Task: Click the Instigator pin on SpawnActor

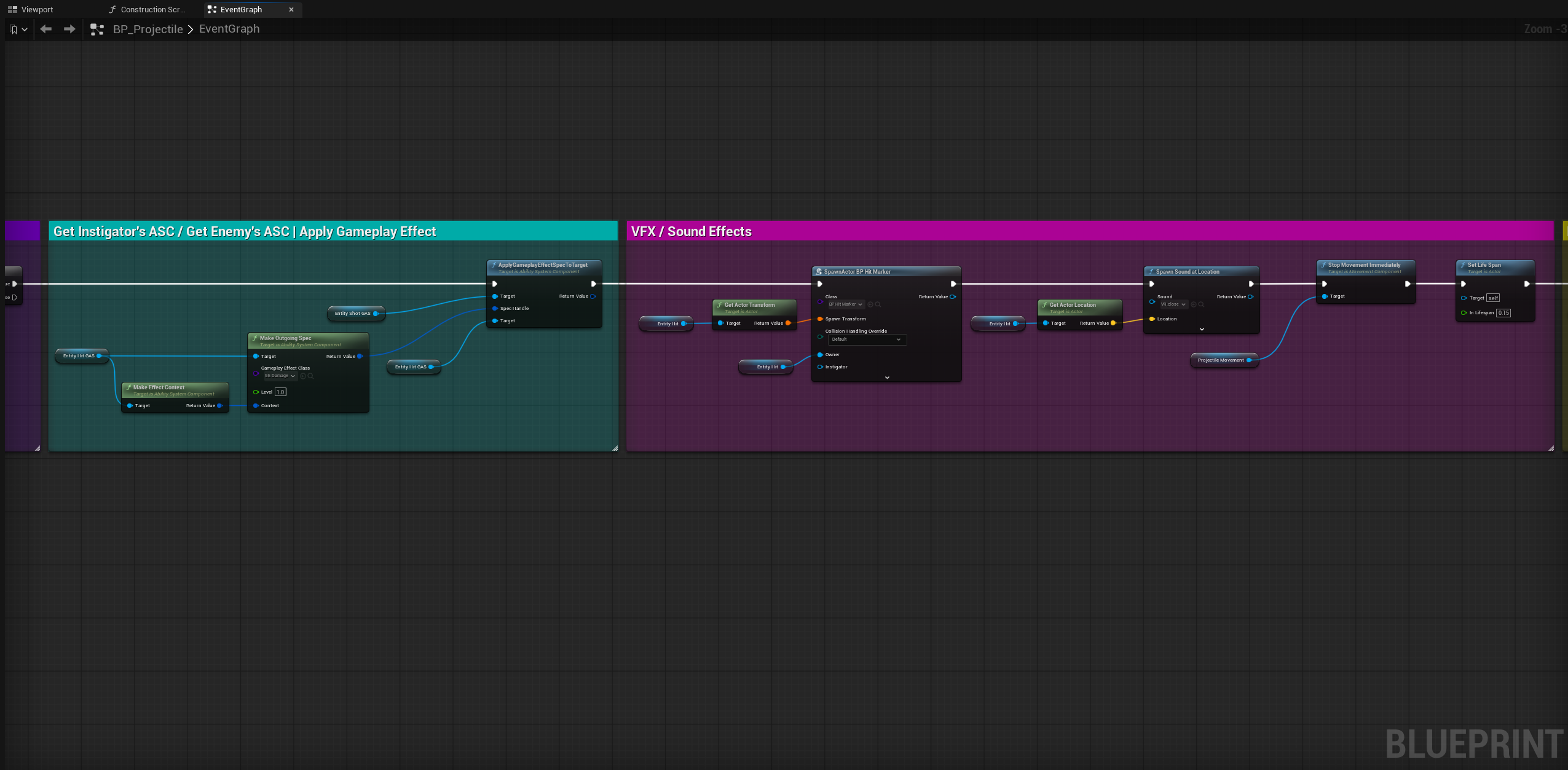Action: click(820, 367)
